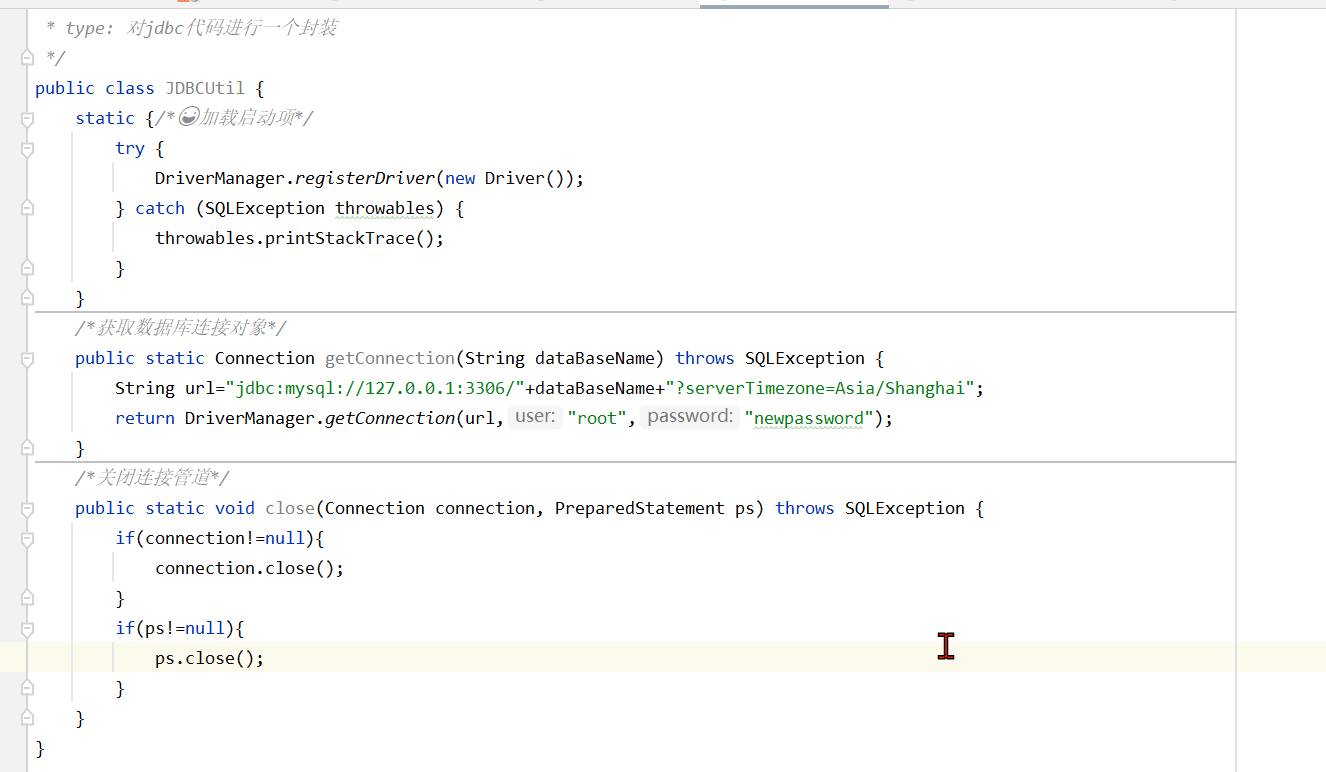Collapse the if(connection!=null) block marker
The height and width of the screenshot is (772, 1326).
click(27, 539)
